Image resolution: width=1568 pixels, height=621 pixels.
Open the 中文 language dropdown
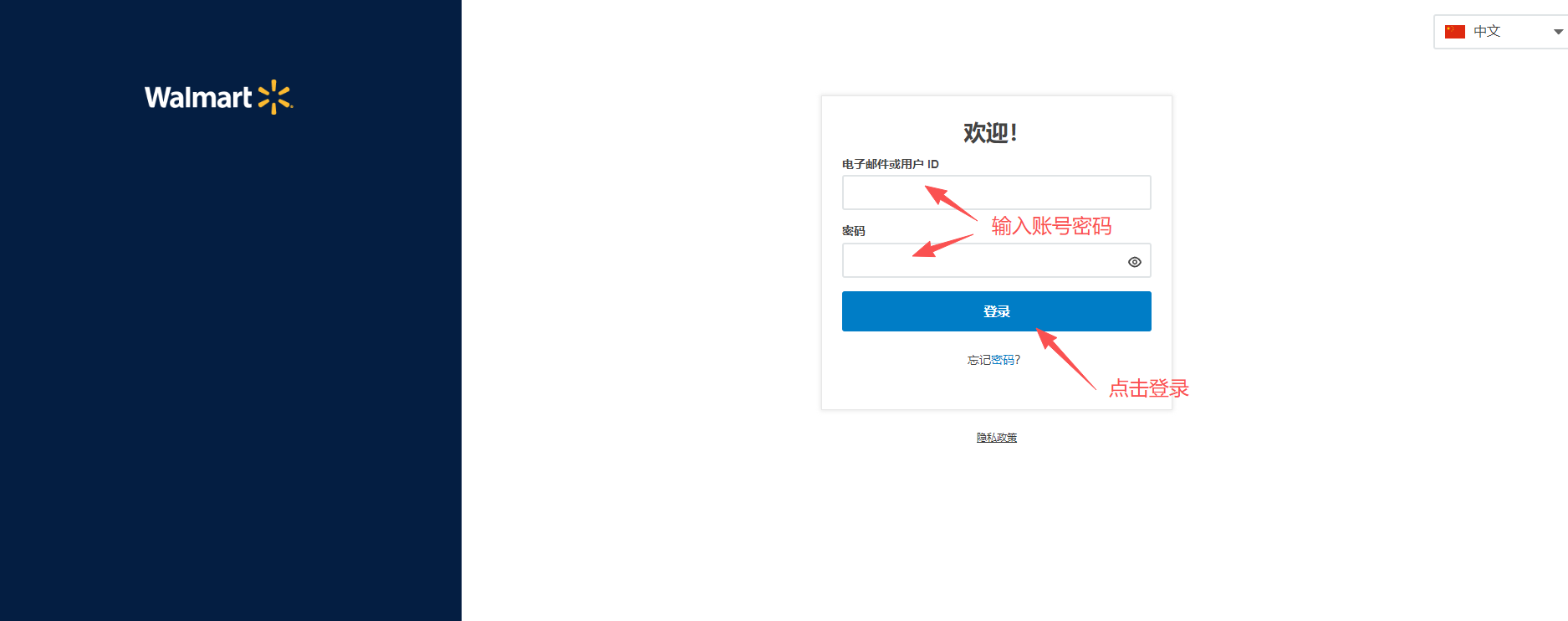pos(1501,32)
